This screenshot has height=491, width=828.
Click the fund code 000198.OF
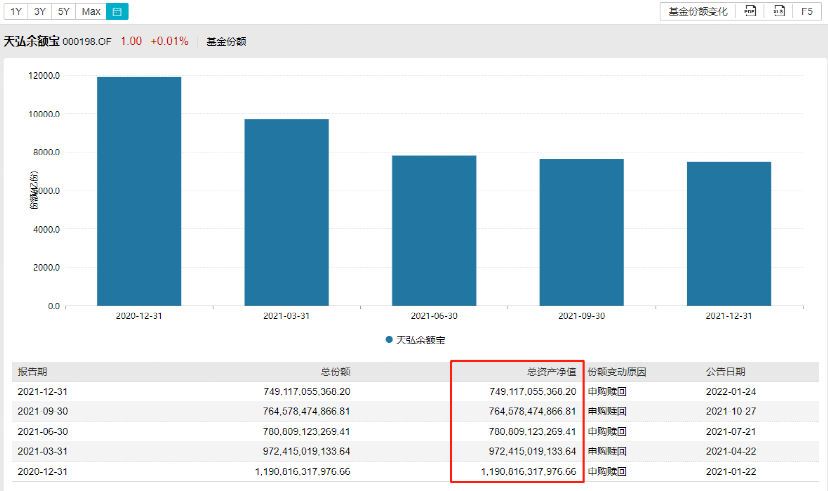(x=87, y=42)
